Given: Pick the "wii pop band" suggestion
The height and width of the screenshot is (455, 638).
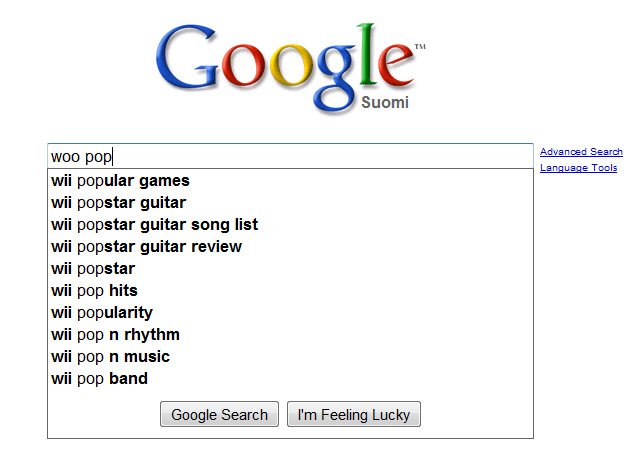Looking at the screenshot, I should 99,379.
